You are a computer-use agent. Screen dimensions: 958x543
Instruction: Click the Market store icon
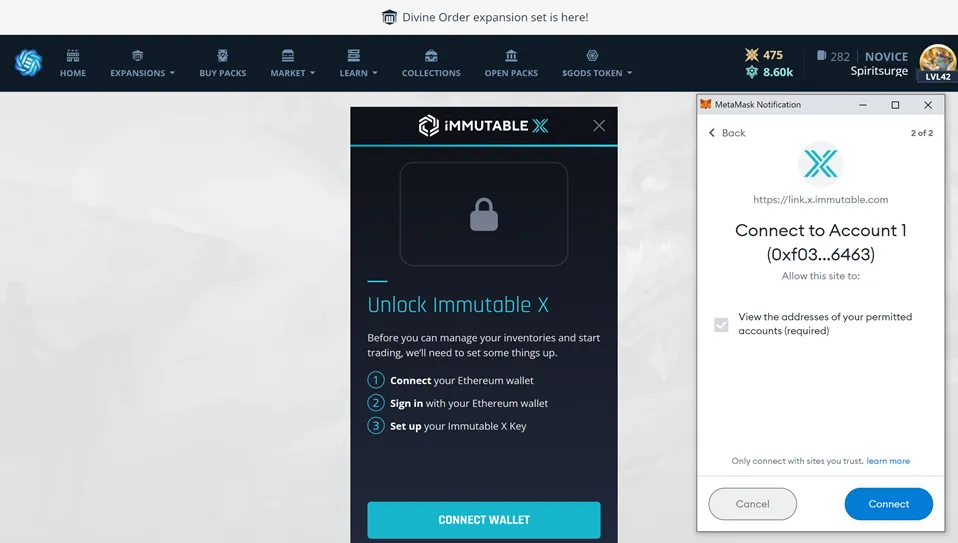[x=288, y=56]
